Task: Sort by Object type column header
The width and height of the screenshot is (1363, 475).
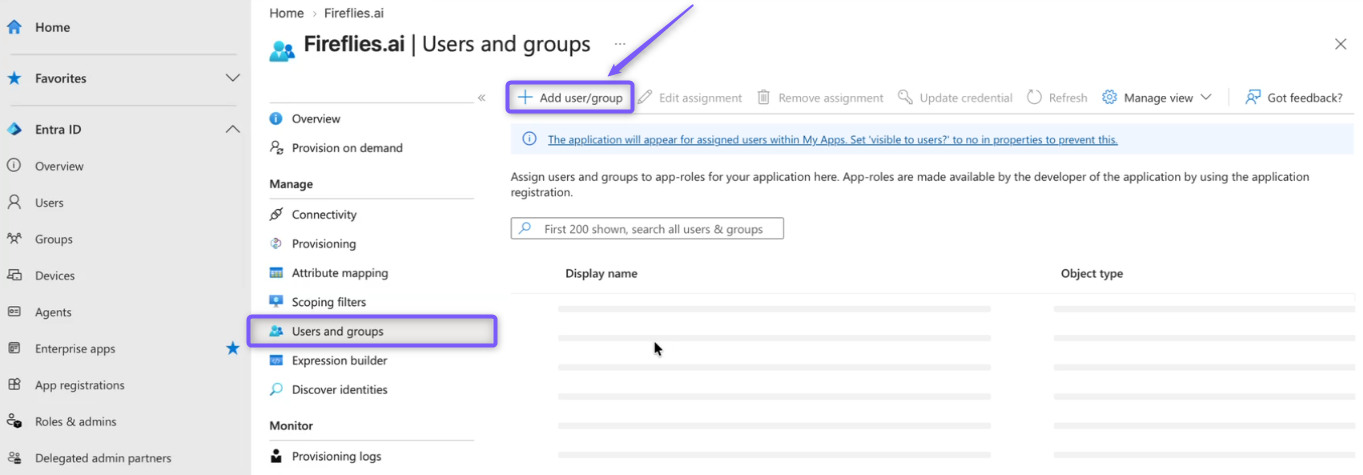Action: point(1092,273)
